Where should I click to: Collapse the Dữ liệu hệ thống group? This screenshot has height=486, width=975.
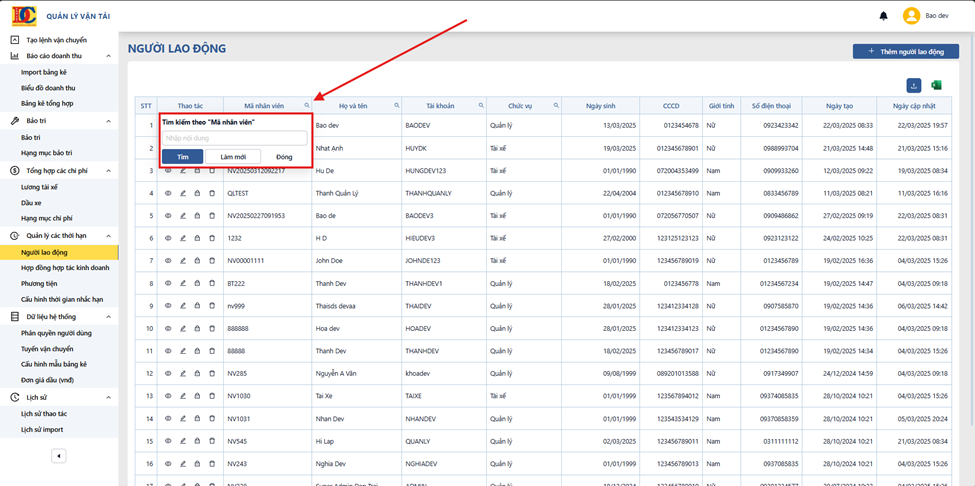108,316
